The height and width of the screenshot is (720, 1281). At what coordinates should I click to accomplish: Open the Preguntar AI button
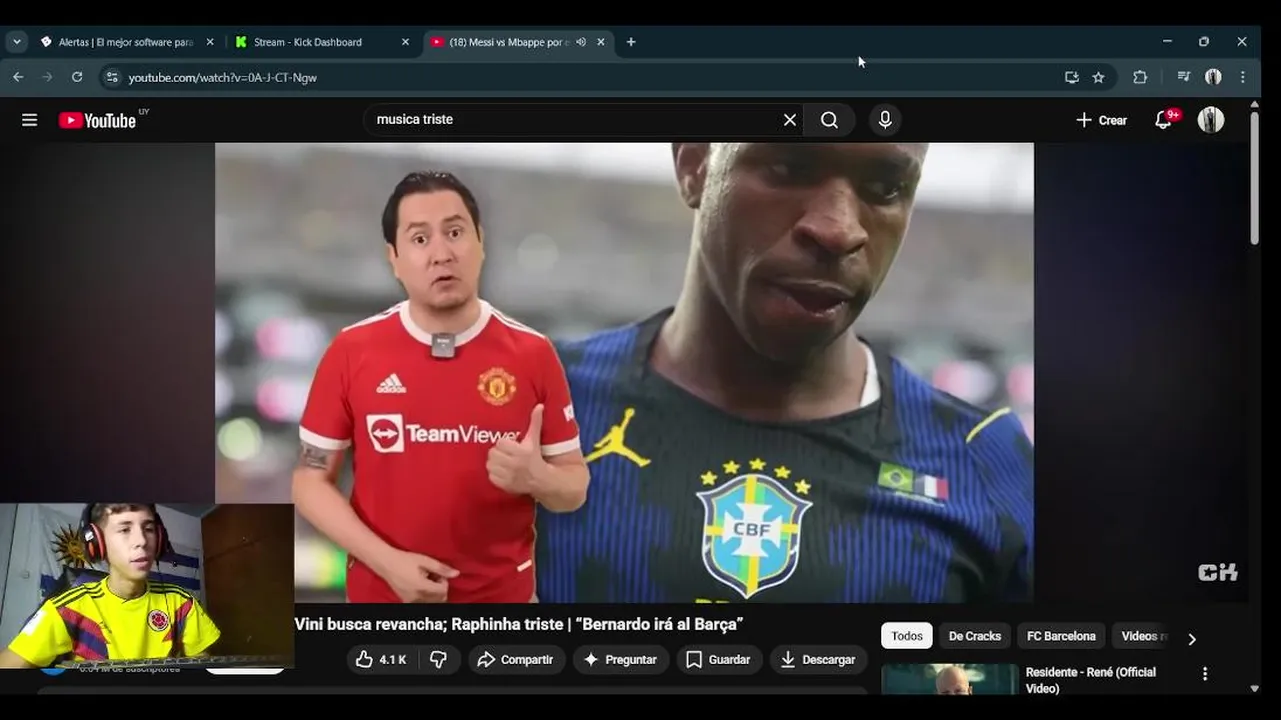pos(621,660)
